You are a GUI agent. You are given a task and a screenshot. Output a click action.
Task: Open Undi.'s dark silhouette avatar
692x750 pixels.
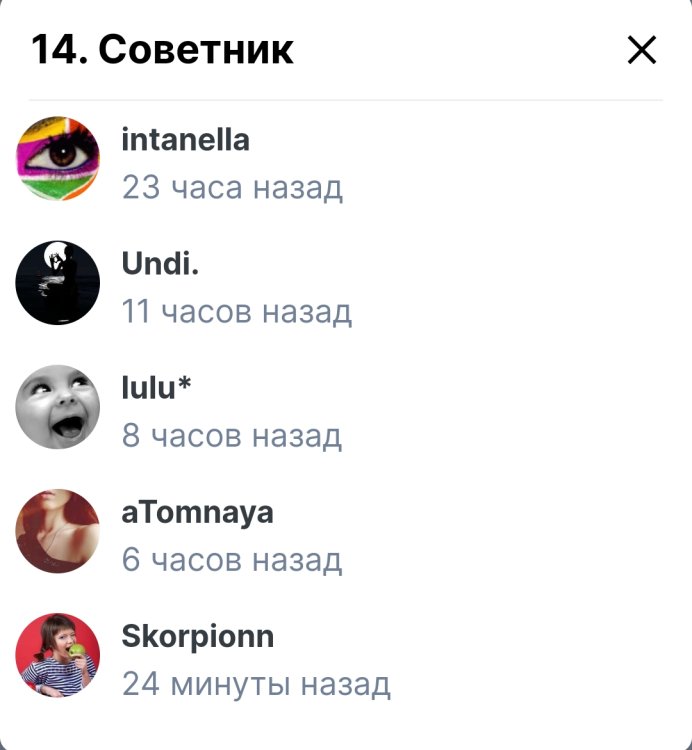(x=58, y=283)
